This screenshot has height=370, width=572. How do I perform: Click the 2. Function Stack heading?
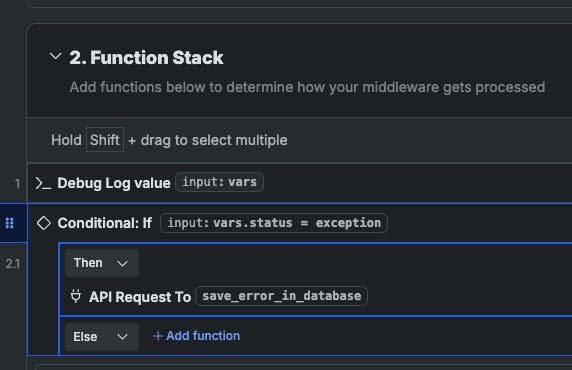(x=146, y=57)
